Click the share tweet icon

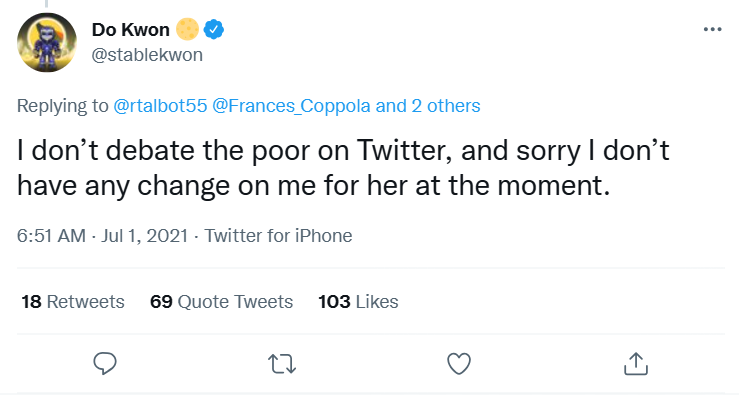pos(634,363)
